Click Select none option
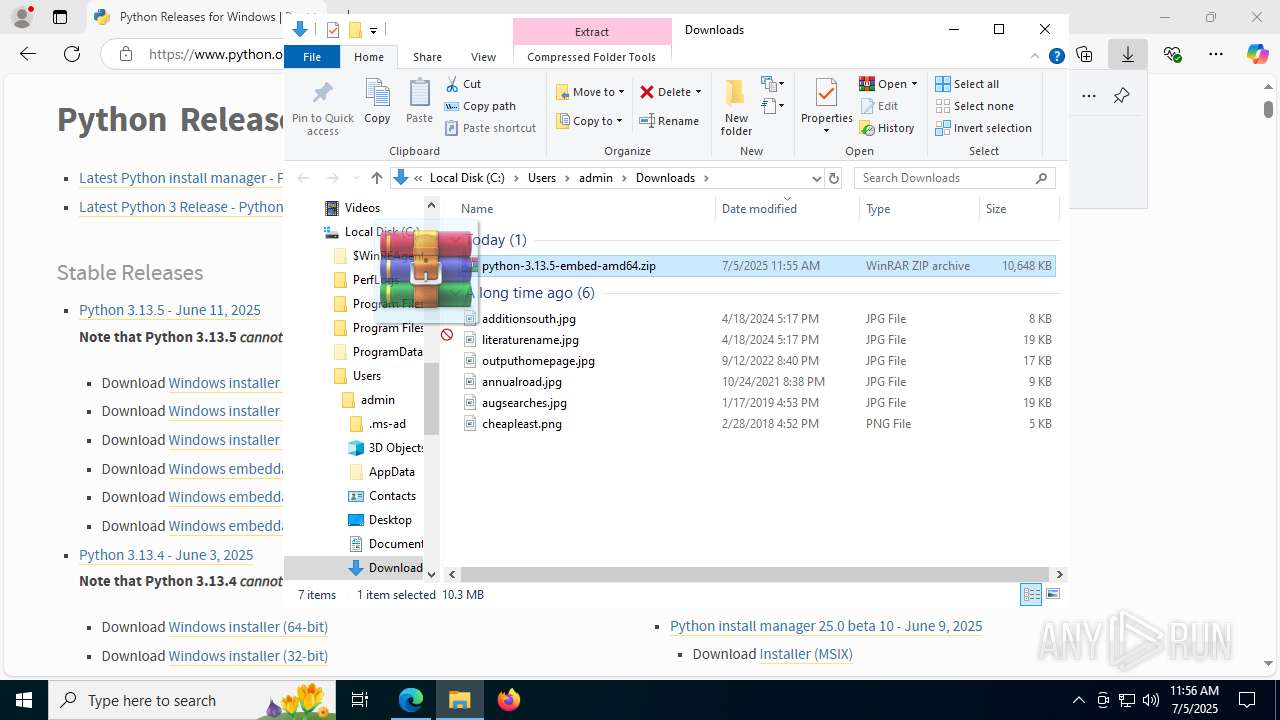The image size is (1280, 720). coord(975,106)
